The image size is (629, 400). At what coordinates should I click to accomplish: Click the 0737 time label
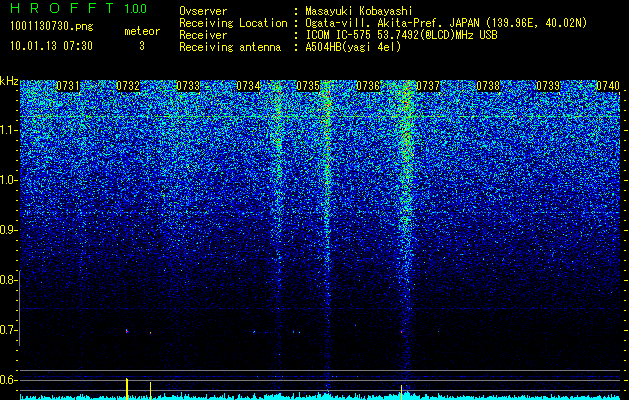pyautogui.click(x=428, y=86)
